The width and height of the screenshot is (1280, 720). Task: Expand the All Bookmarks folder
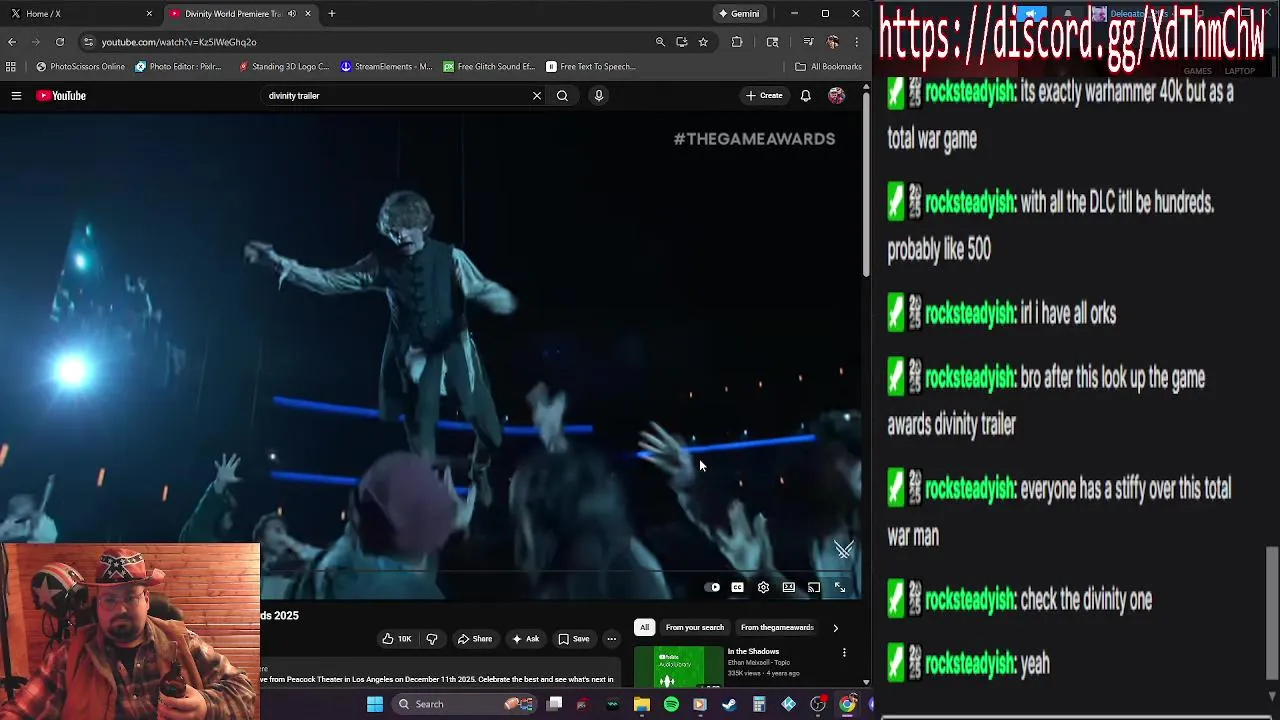click(x=828, y=67)
